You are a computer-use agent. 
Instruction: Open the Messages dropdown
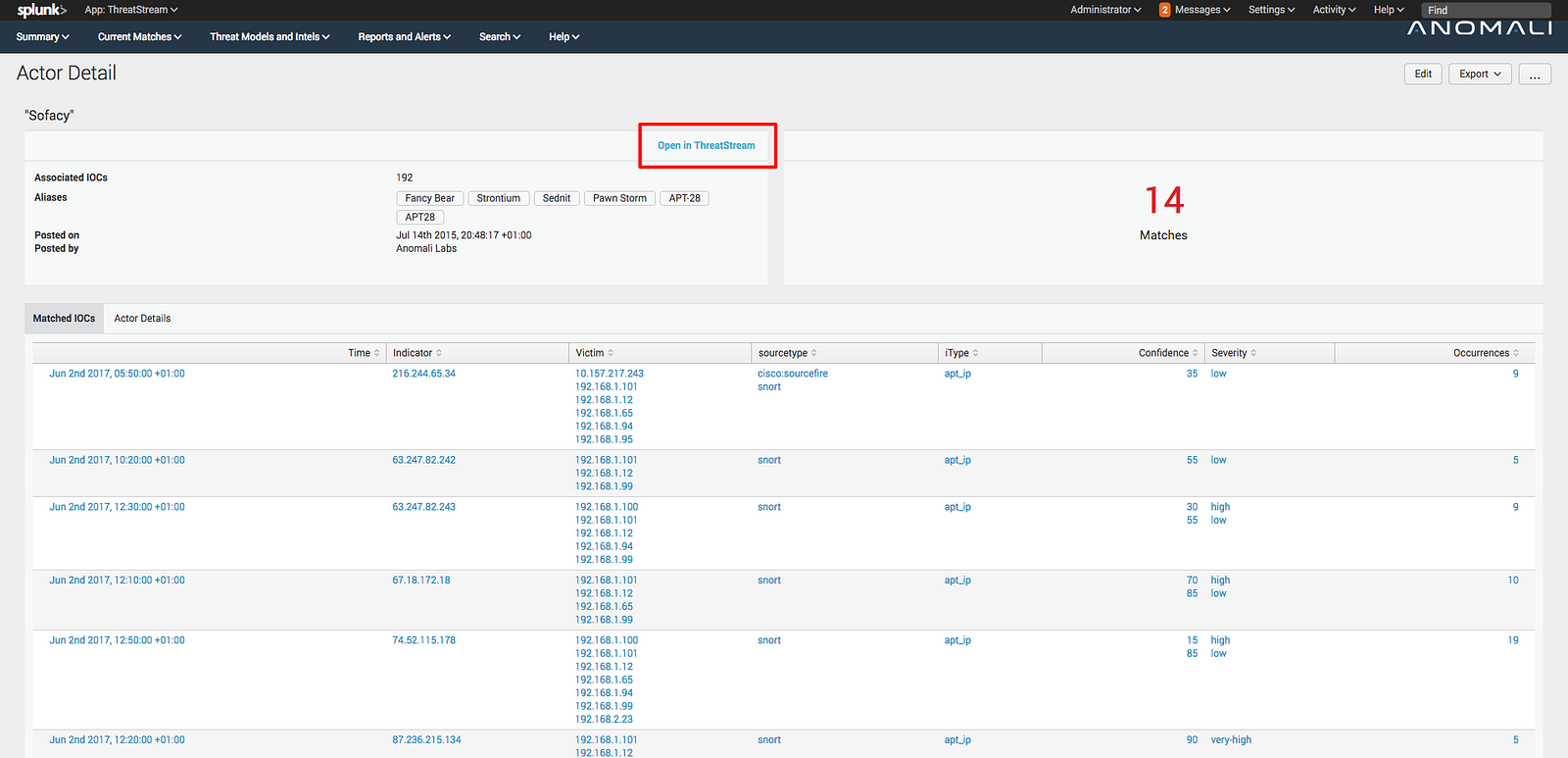tap(1202, 10)
